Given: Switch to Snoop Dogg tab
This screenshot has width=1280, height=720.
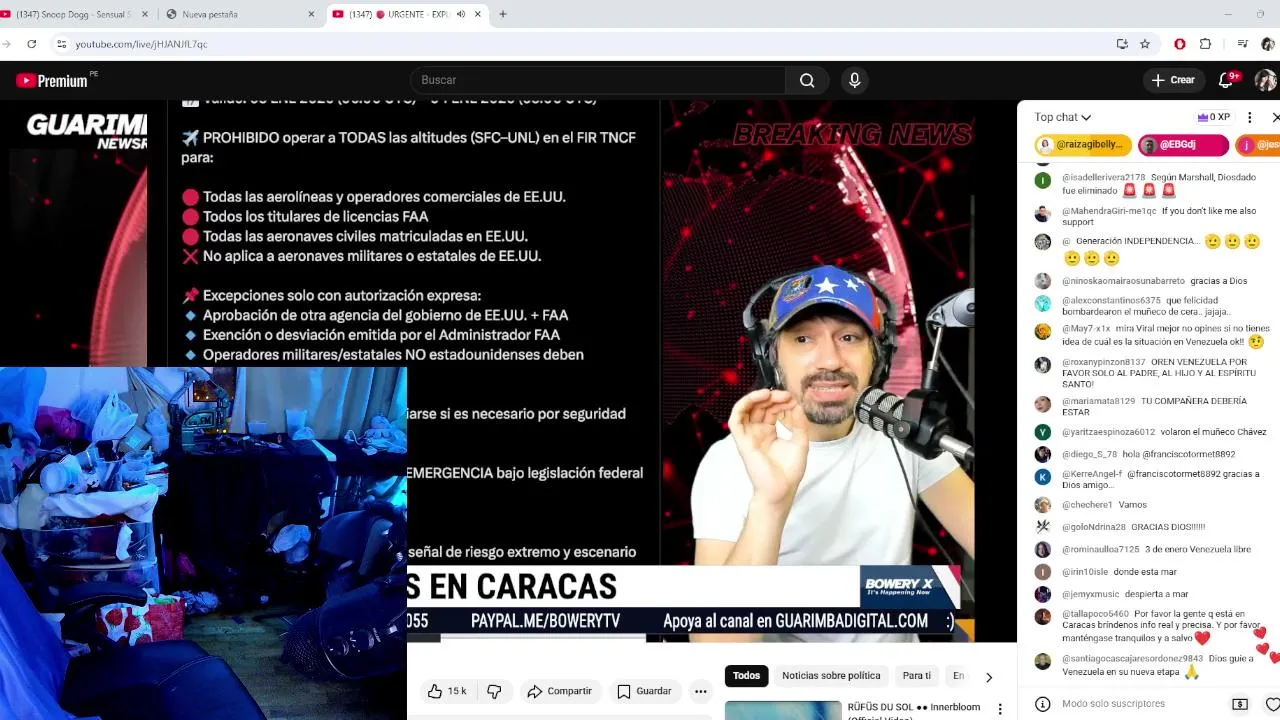Looking at the screenshot, I should tap(76, 14).
